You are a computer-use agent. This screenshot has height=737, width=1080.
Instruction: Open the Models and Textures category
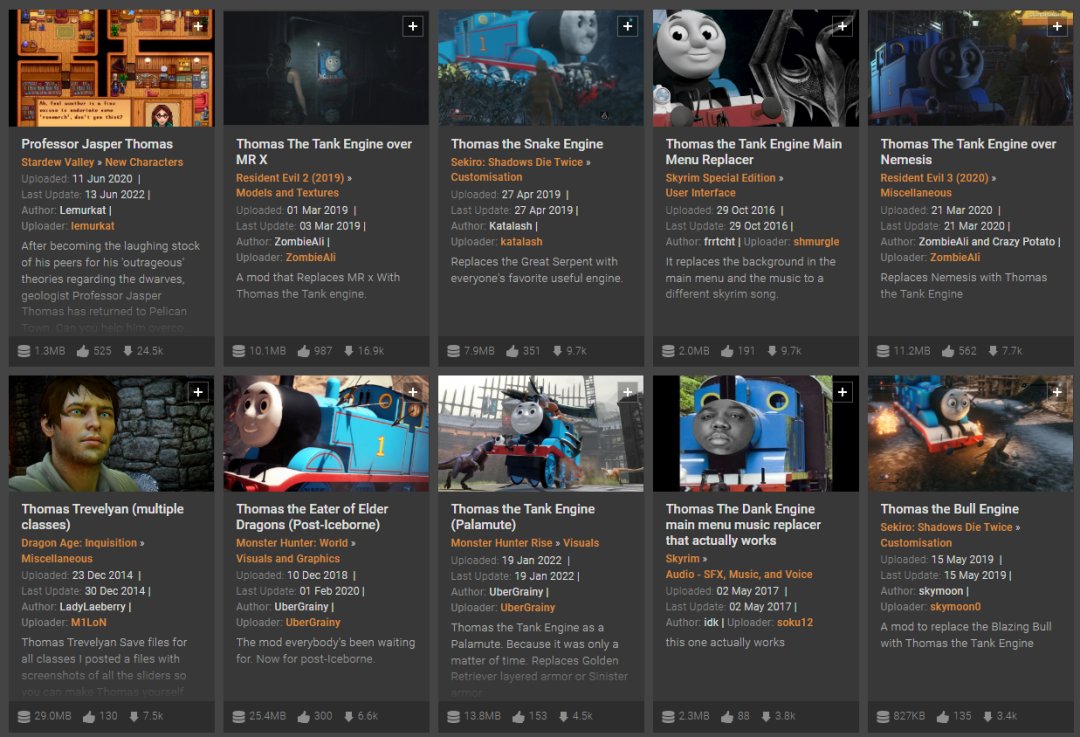click(287, 193)
